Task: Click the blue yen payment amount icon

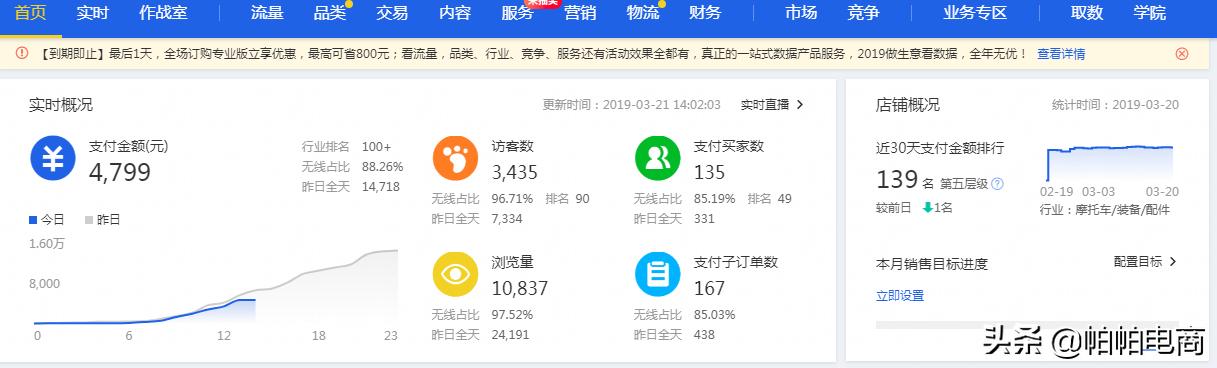Action: 52,158
